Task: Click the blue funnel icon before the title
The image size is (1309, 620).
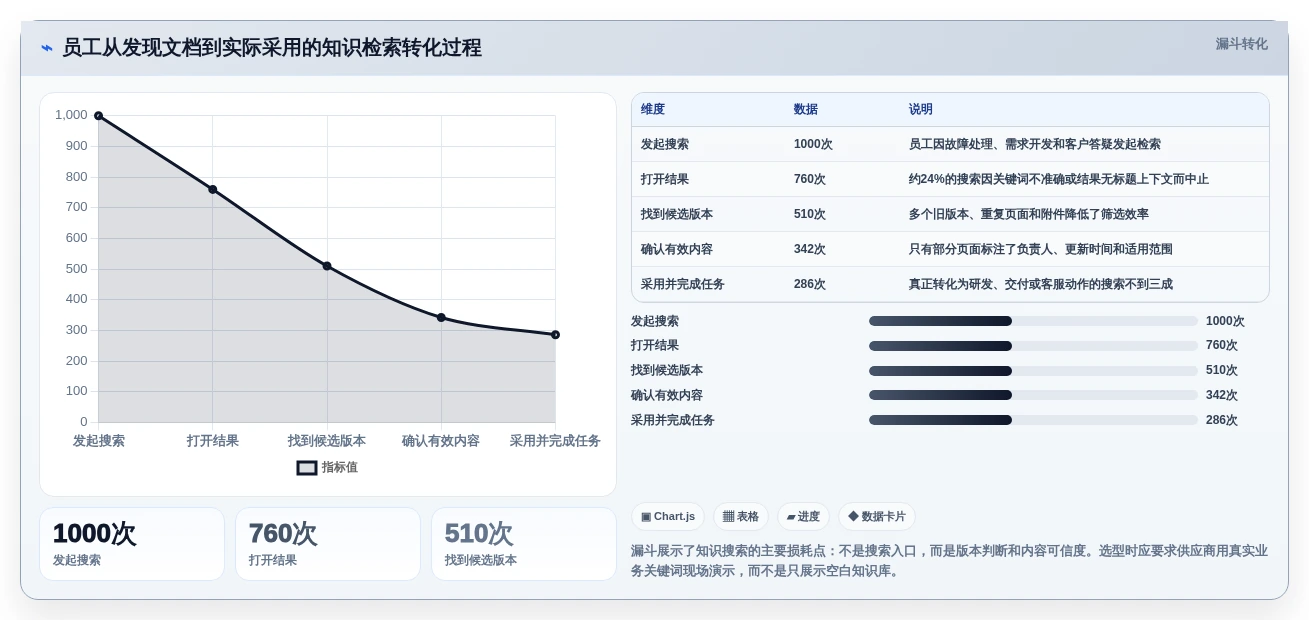Action: coord(47,48)
